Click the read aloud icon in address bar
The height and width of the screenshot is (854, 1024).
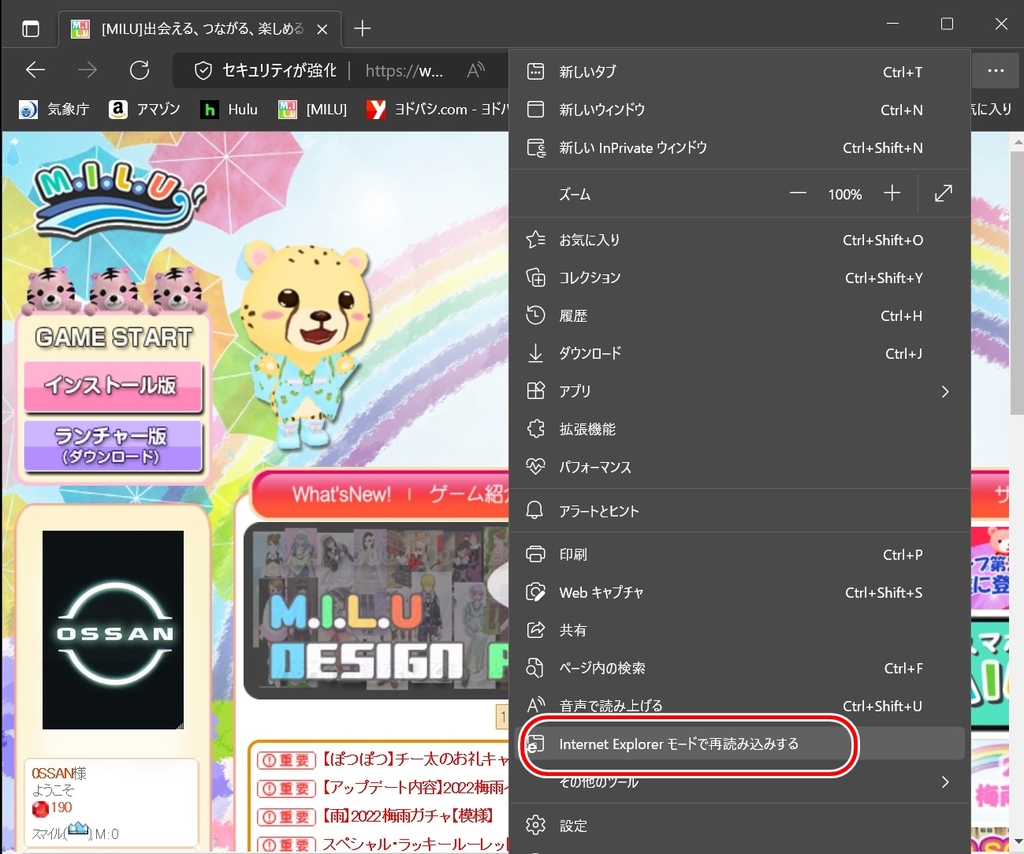click(477, 70)
